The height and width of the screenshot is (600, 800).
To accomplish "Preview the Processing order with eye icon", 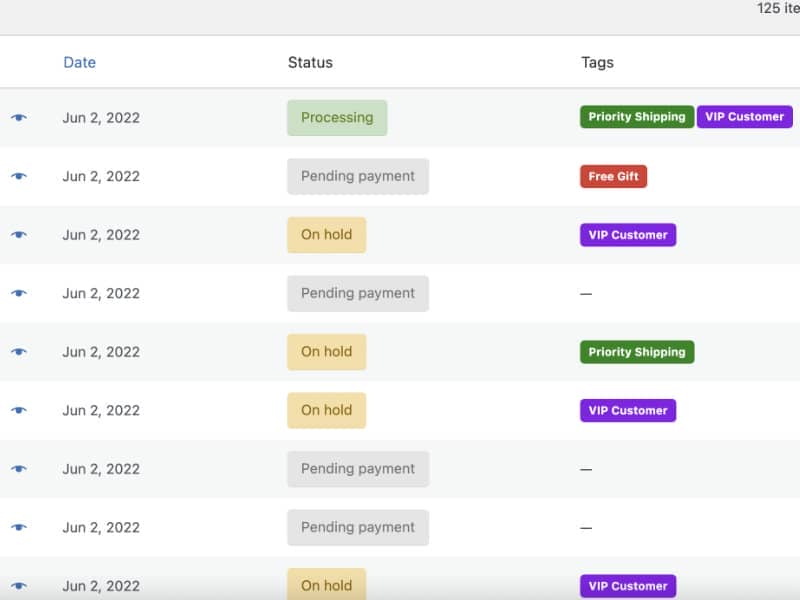I will click(x=19, y=118).
